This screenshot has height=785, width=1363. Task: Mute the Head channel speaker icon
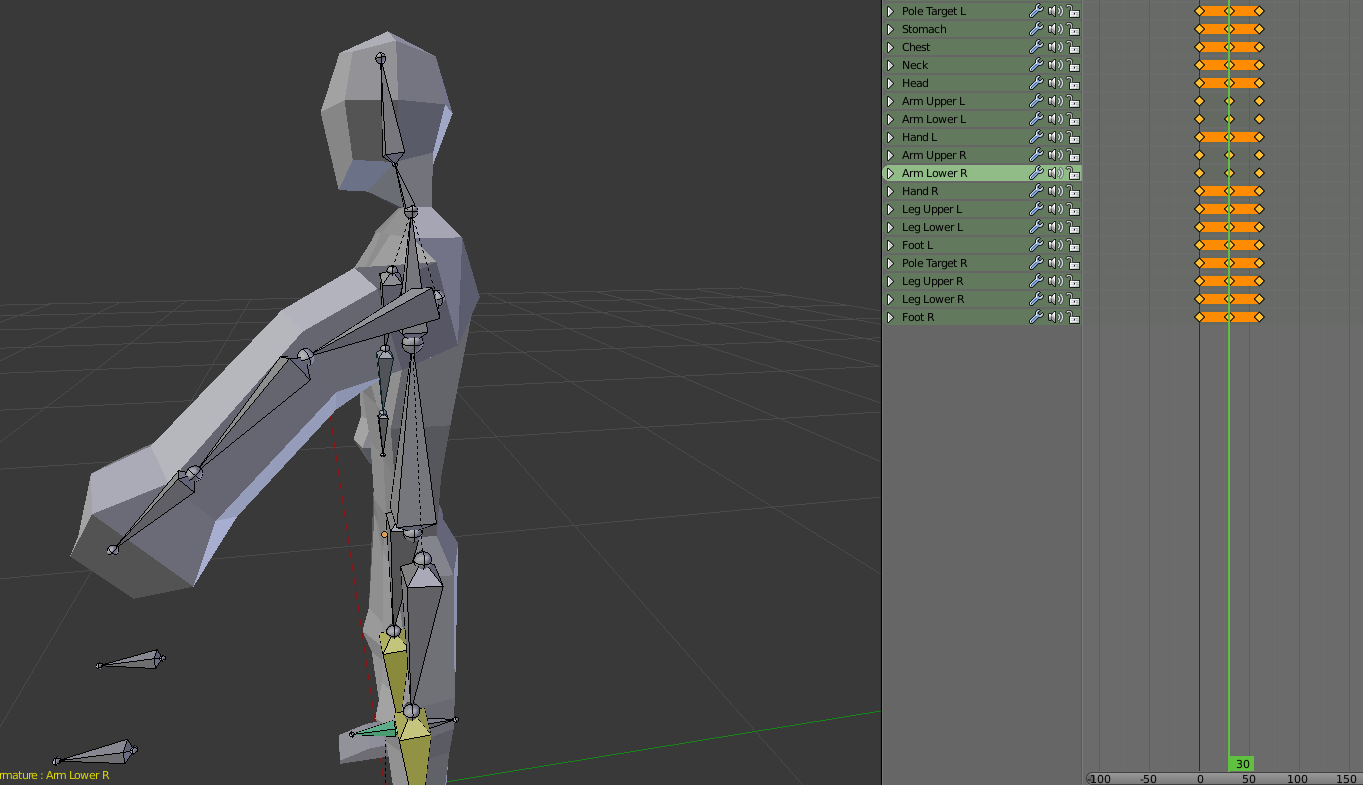point(1055,83)
